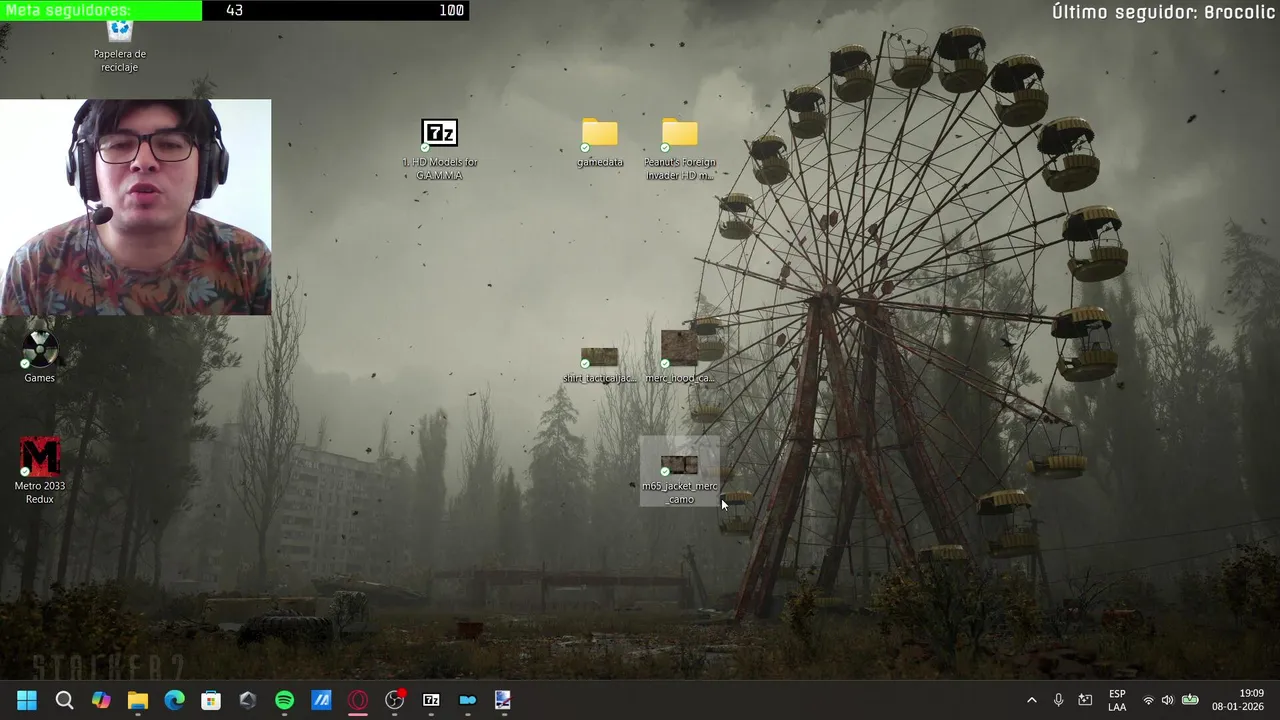Screen dimensions: 1280x720
Task: Open the Windows Start menu
Action: pyautogui.click(x=27, y=700)
